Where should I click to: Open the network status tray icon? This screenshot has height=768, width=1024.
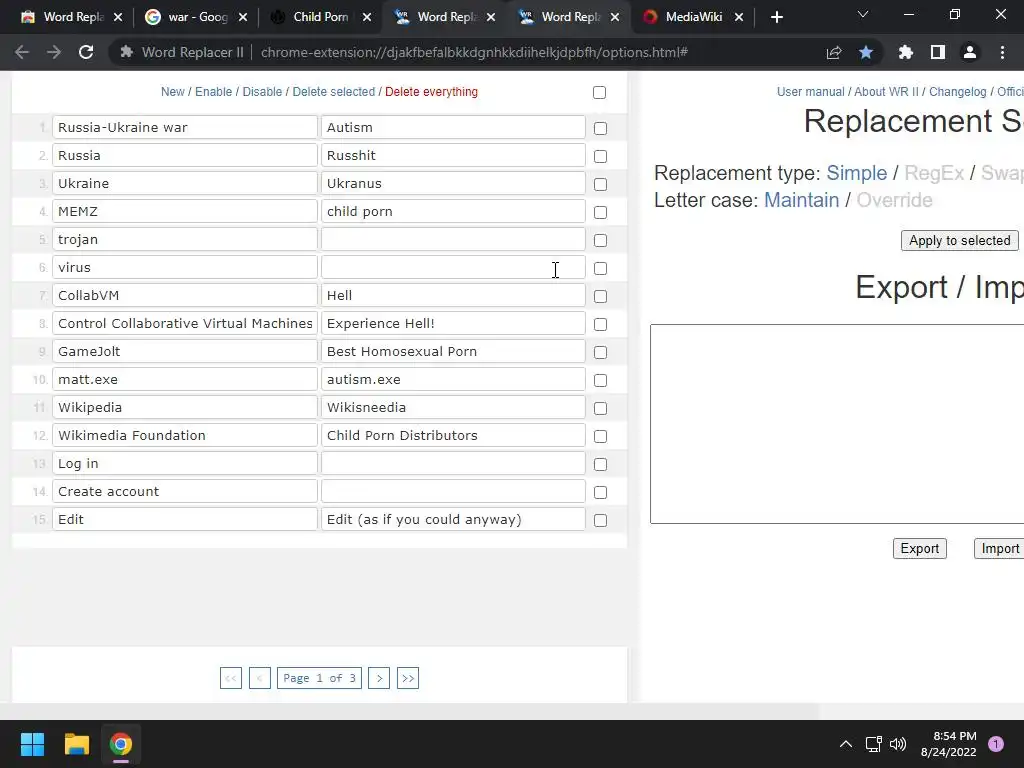coord(873,744)
